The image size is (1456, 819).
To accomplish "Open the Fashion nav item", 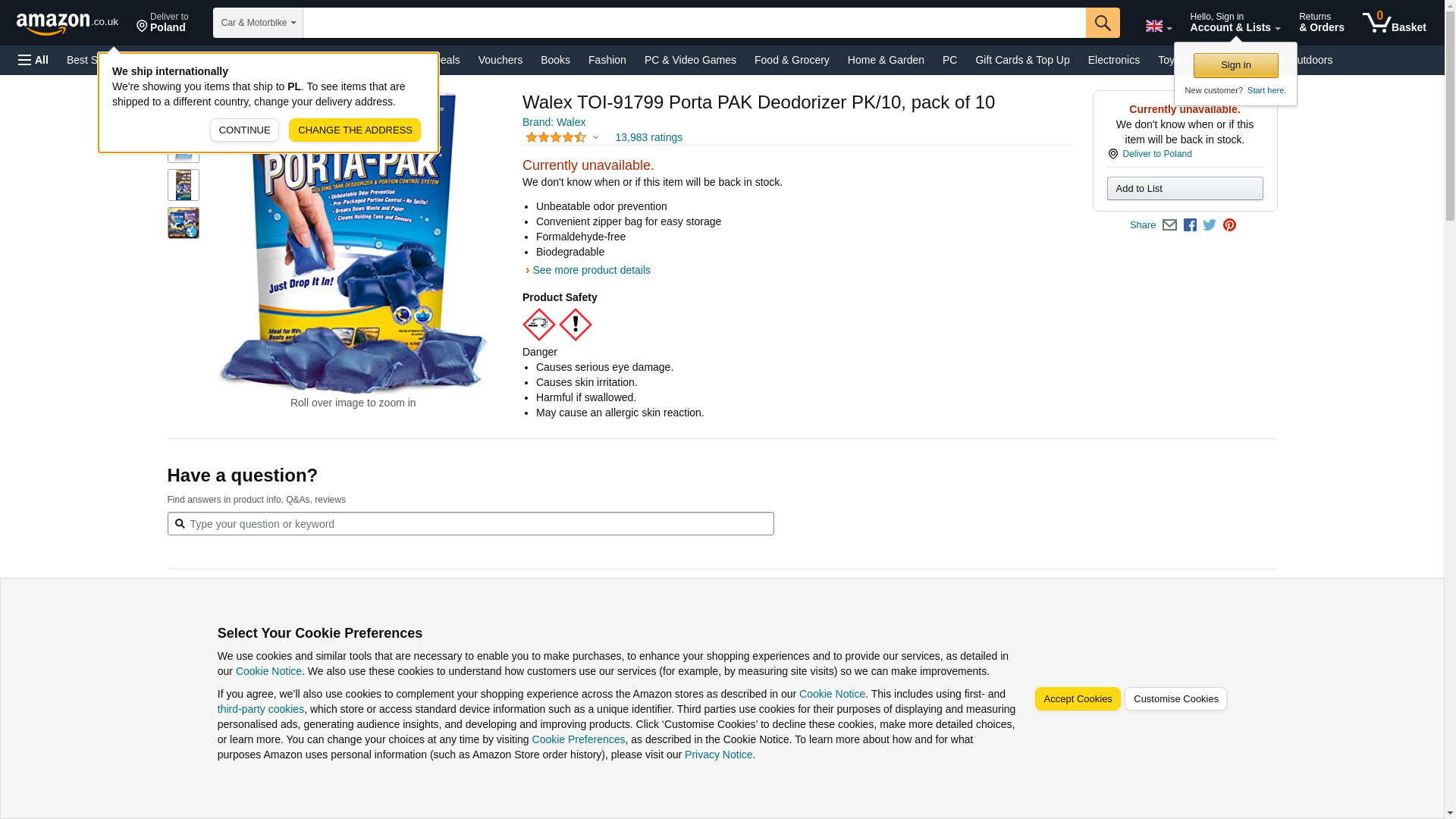I will pyautogui.click(x=607, y=60).
